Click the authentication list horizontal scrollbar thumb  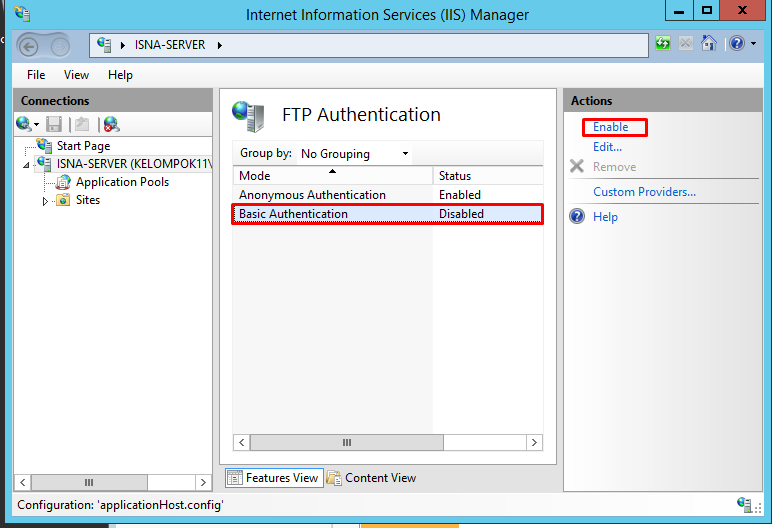tap(347, 442)
